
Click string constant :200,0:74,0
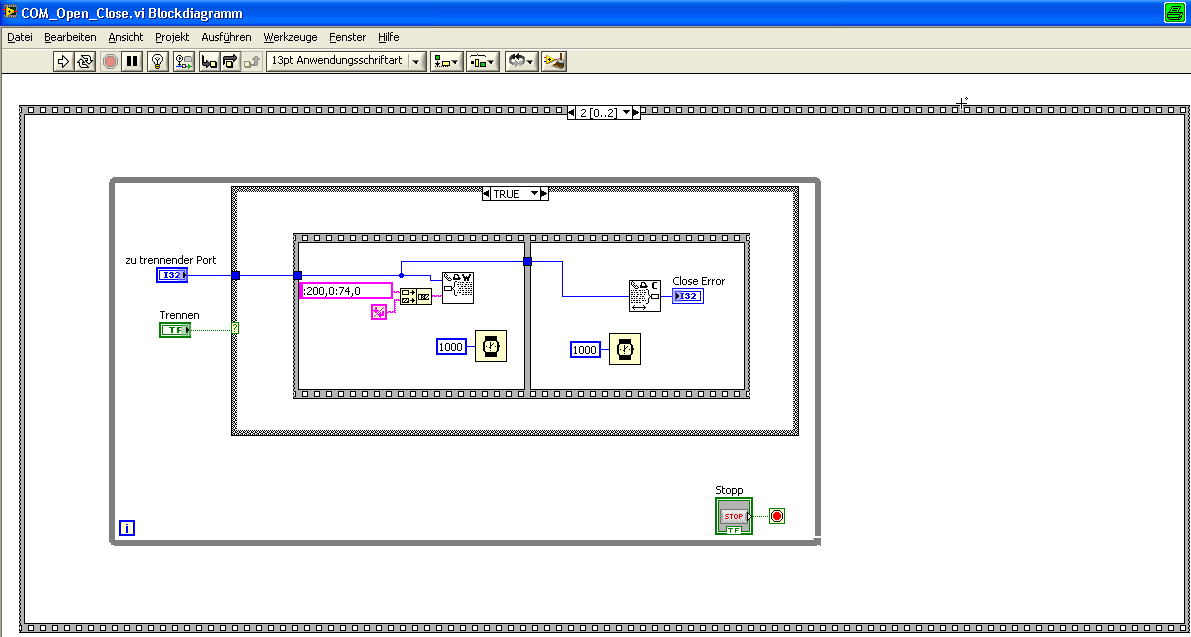(x=346, y=290)
